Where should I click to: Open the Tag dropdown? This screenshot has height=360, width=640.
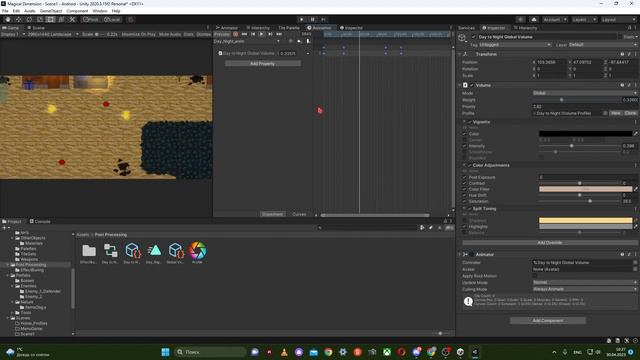515,44
